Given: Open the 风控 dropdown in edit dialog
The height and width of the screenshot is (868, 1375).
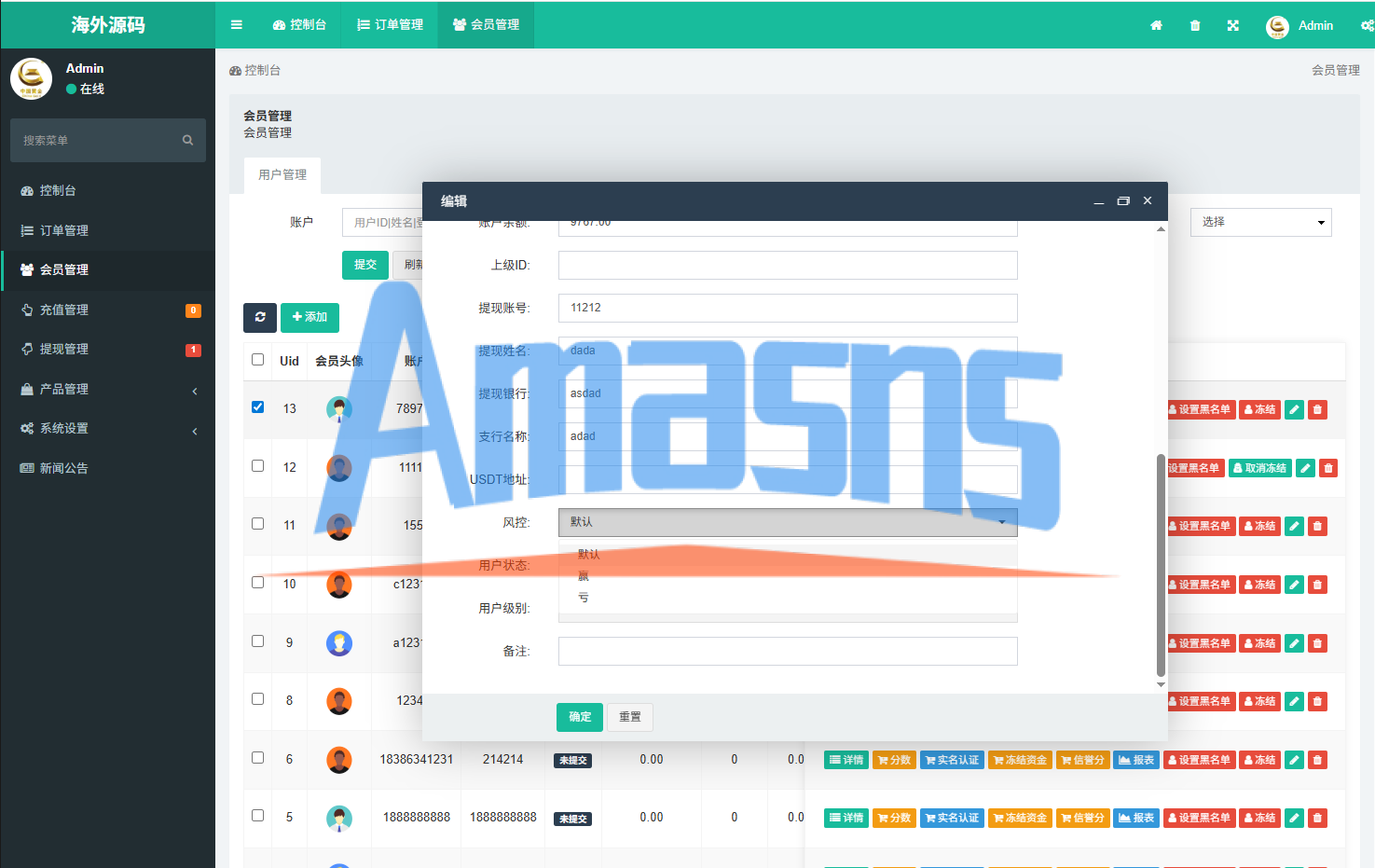Looking at the screenshot, I should click(x=787, y=522).
